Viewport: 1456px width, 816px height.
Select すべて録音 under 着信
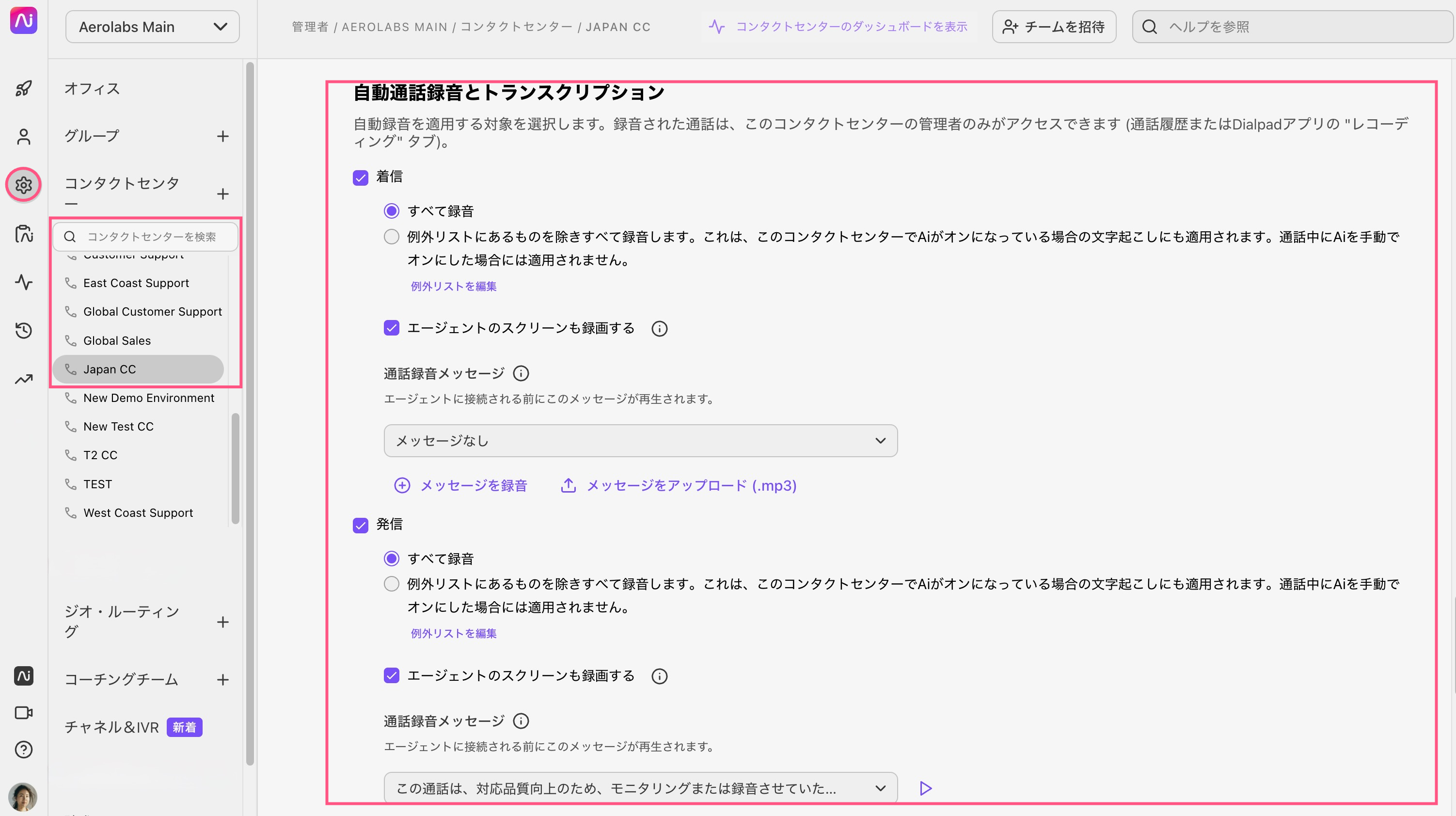click(x=391, y=211)
